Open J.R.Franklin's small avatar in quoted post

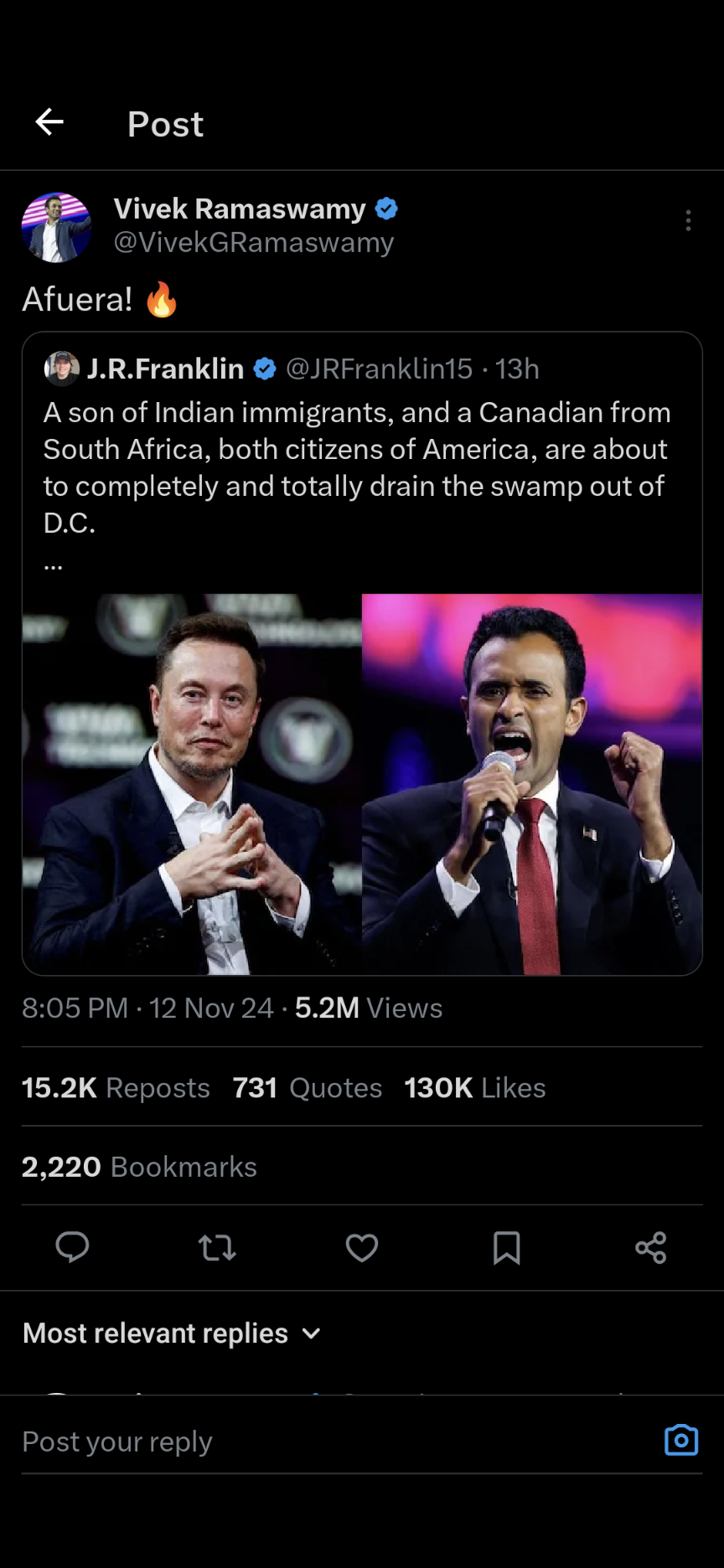(x=61, y=369)
